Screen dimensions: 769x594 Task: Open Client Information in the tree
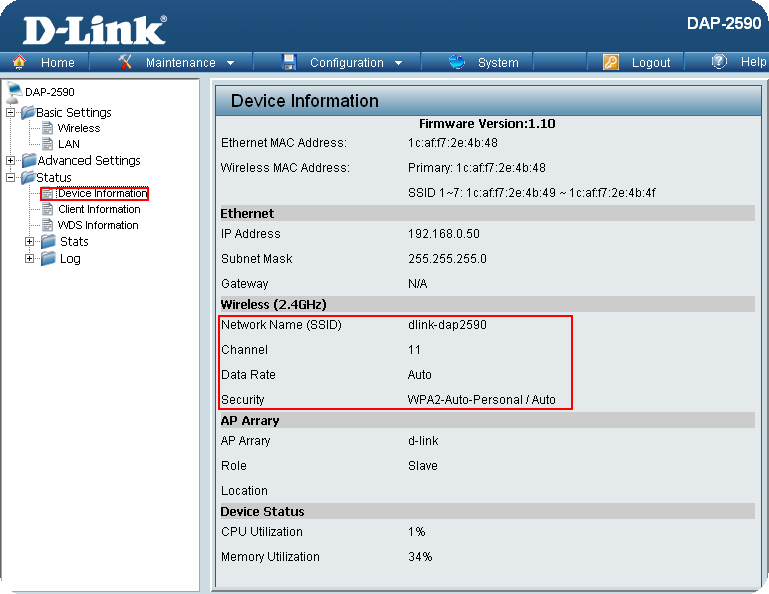coord(99,209)
